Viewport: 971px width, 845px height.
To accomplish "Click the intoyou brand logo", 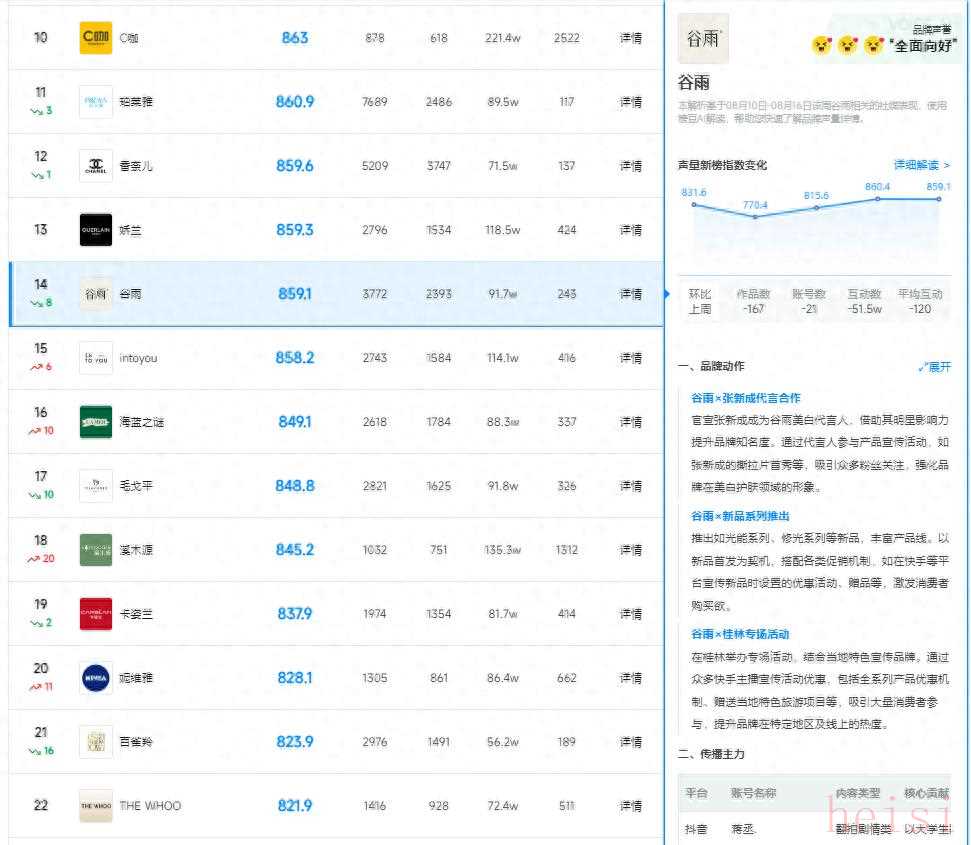I will [96, 358].
